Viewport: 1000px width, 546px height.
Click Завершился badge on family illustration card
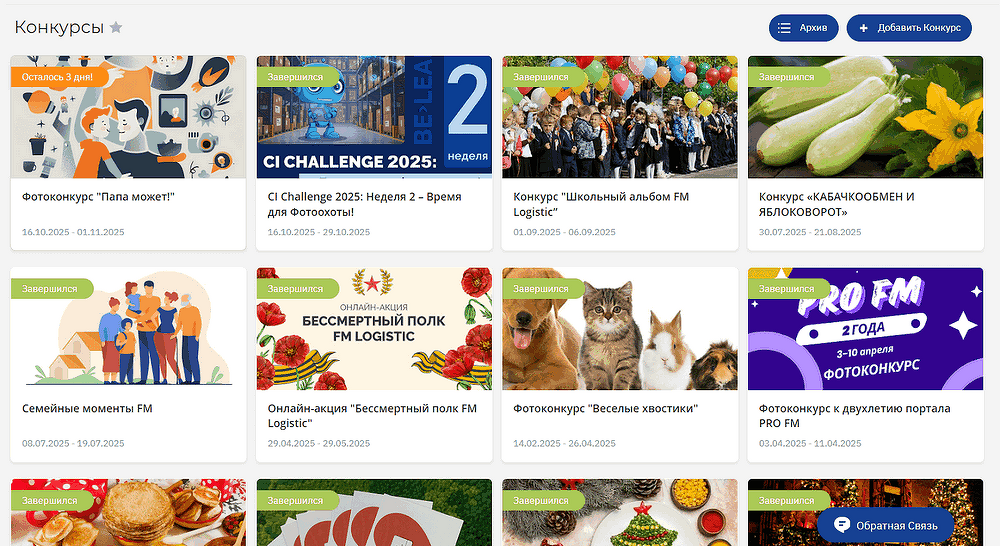click(x=50, y=288)
